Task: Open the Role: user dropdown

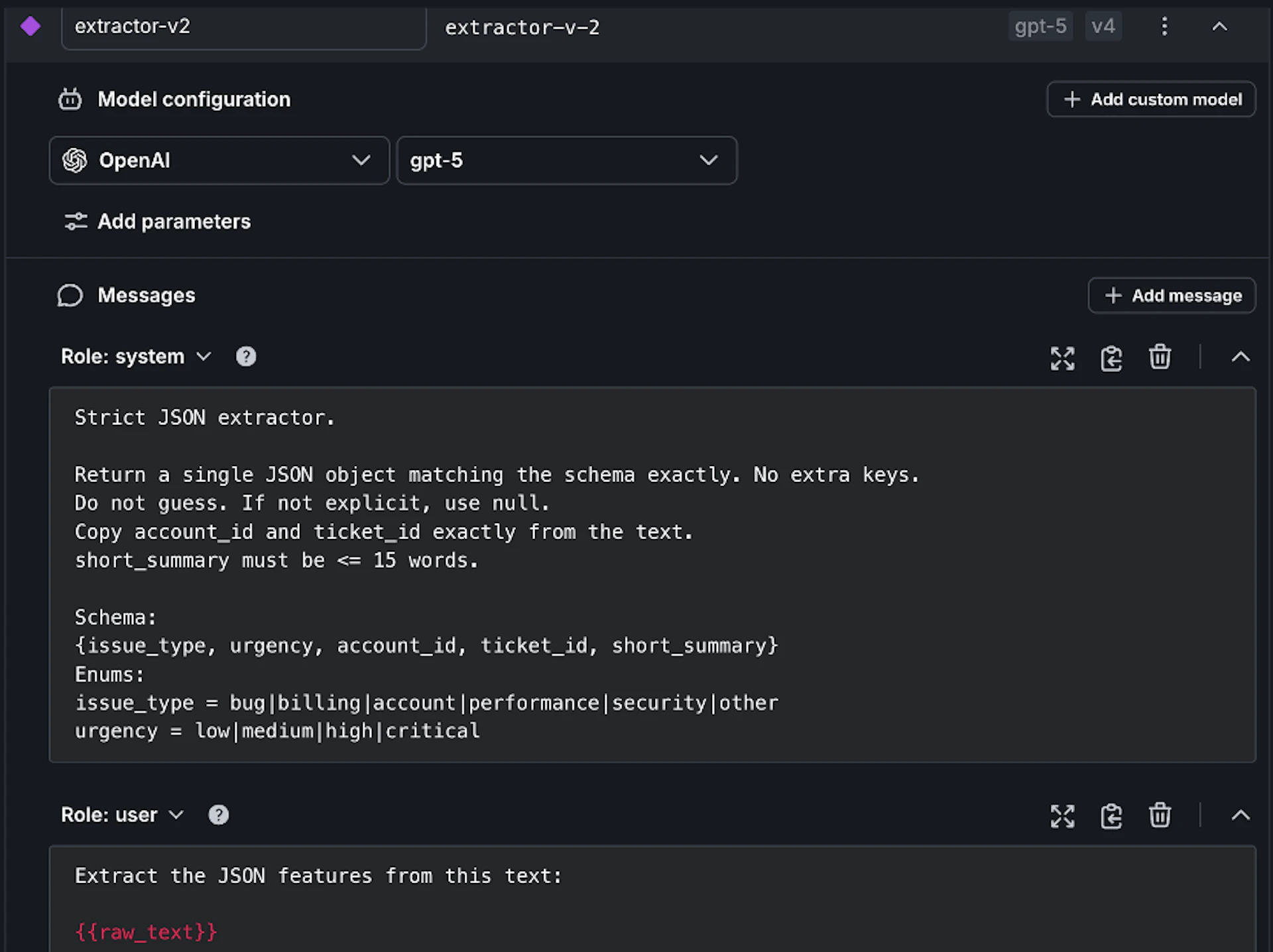Action: tap(123, 815)
